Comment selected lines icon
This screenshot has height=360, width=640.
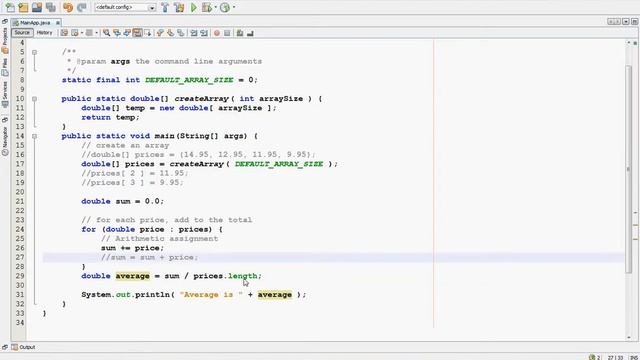(240, 33)
